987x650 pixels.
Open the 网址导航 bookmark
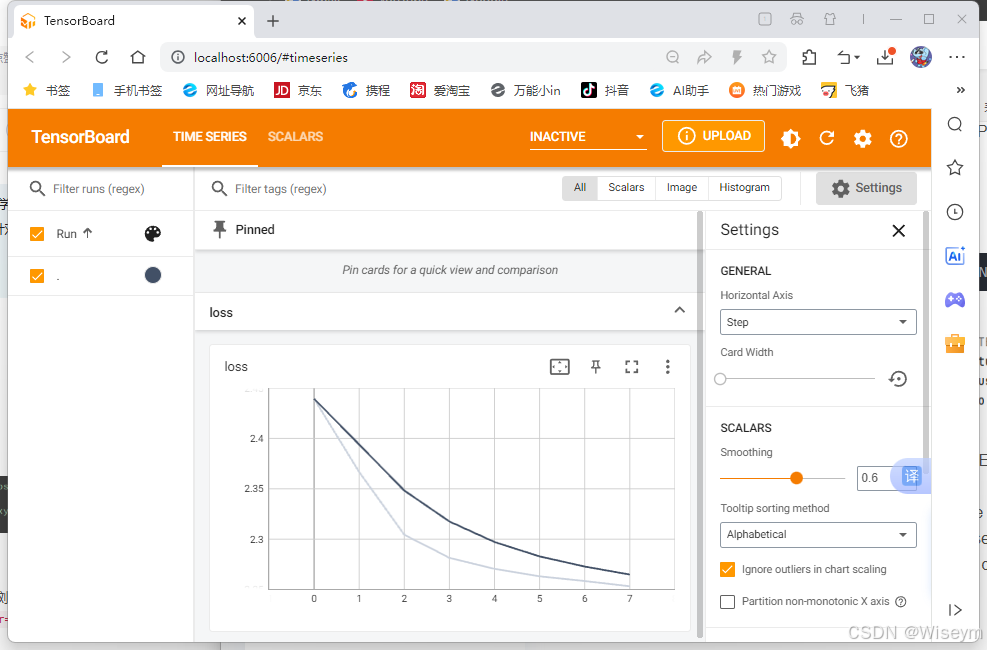218,91
